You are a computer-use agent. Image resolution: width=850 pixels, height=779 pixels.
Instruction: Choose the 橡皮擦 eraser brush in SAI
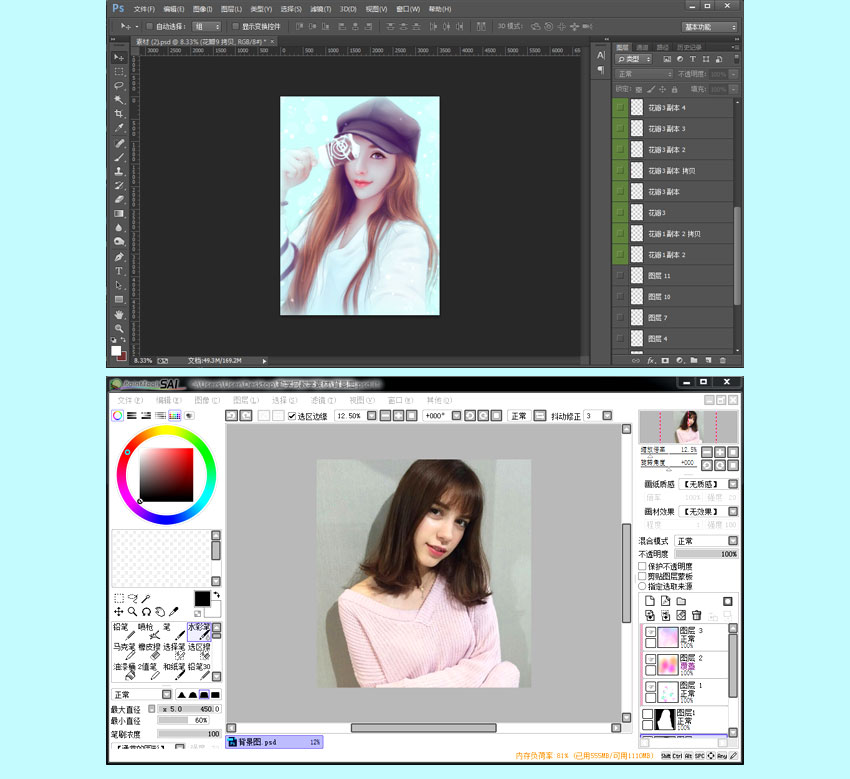point(149,652)
